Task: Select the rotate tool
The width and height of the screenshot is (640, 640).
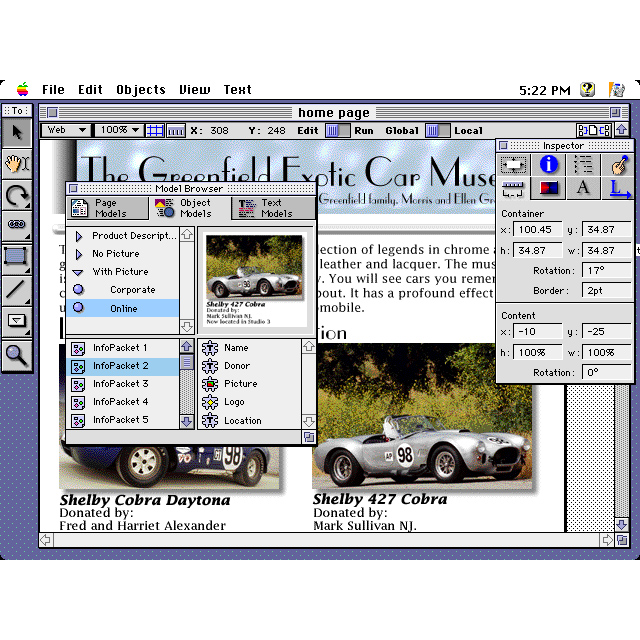Action: coord(17,196)
